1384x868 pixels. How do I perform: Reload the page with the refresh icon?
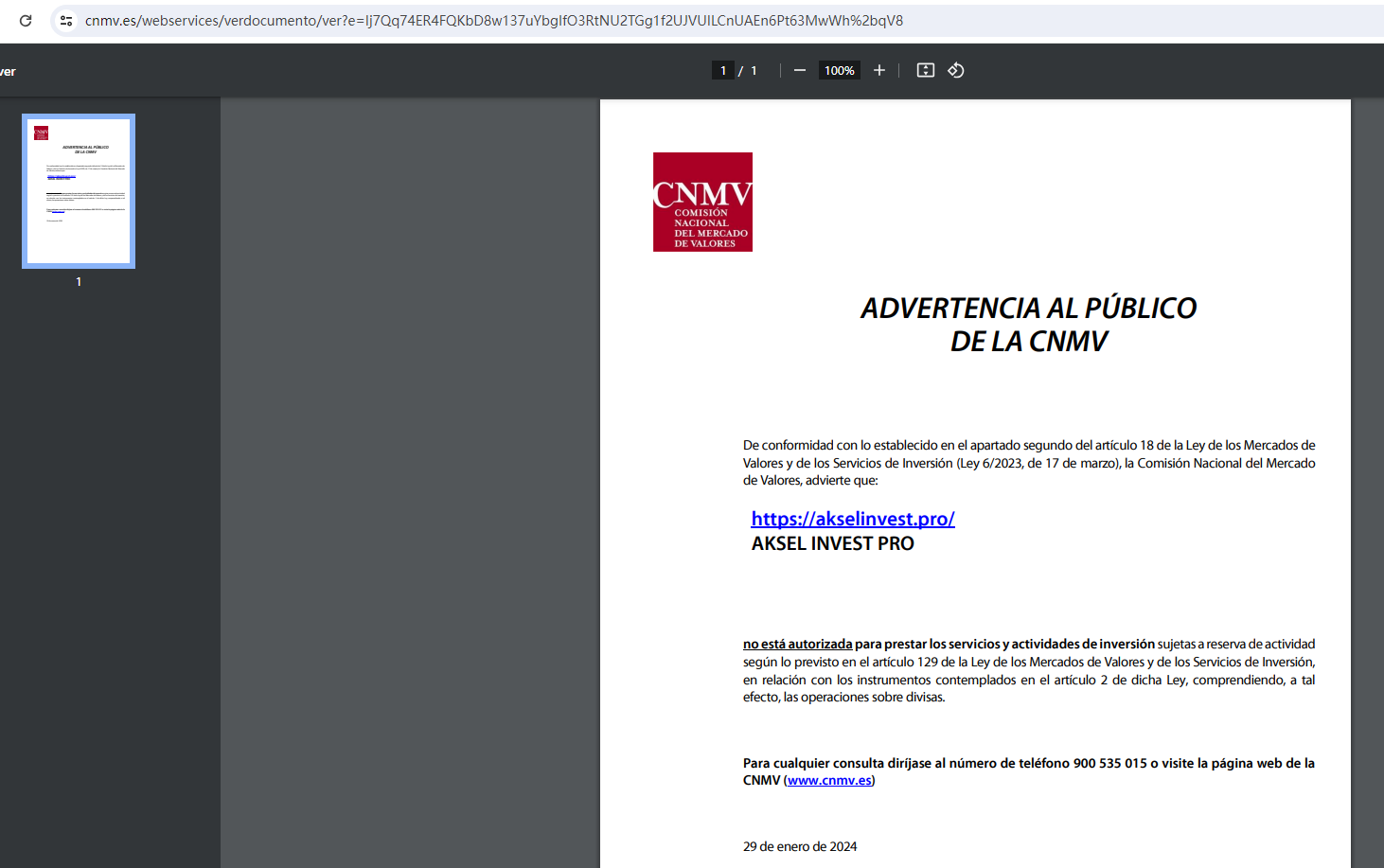(26, 21)
